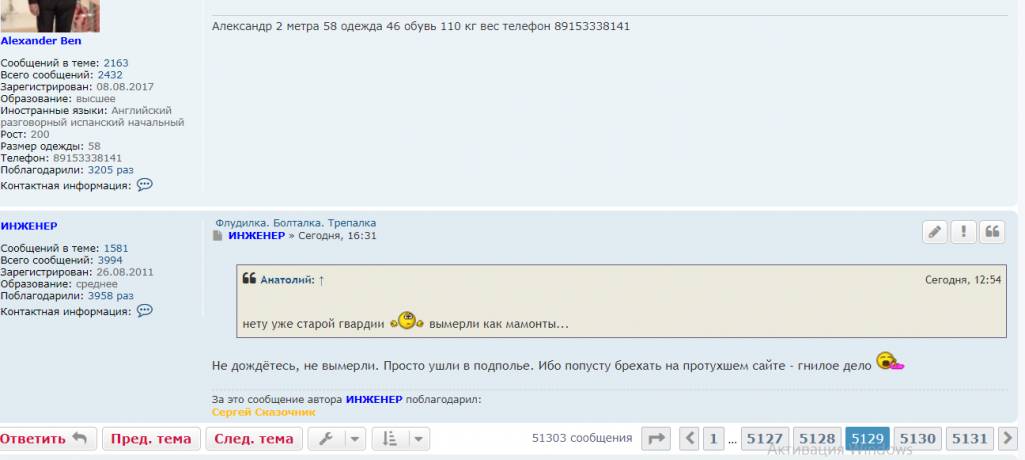Screen dimensions: 1025x460
Task: Select page 5130 in pagination
Action: coord(917,439)
